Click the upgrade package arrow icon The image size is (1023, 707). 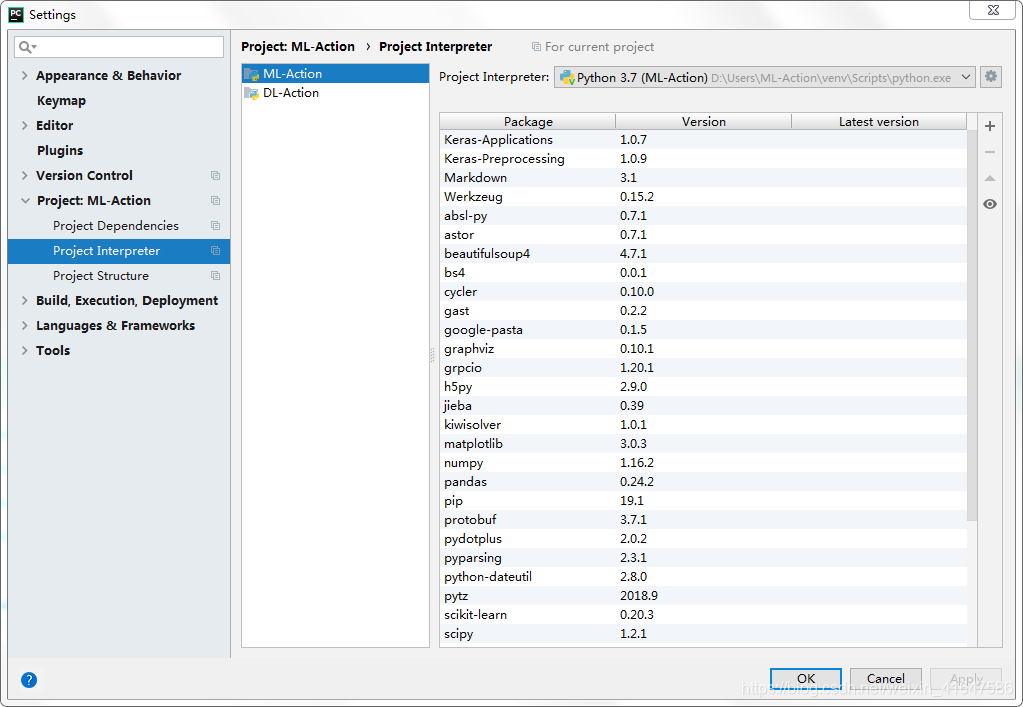click(x=990, y=178)
